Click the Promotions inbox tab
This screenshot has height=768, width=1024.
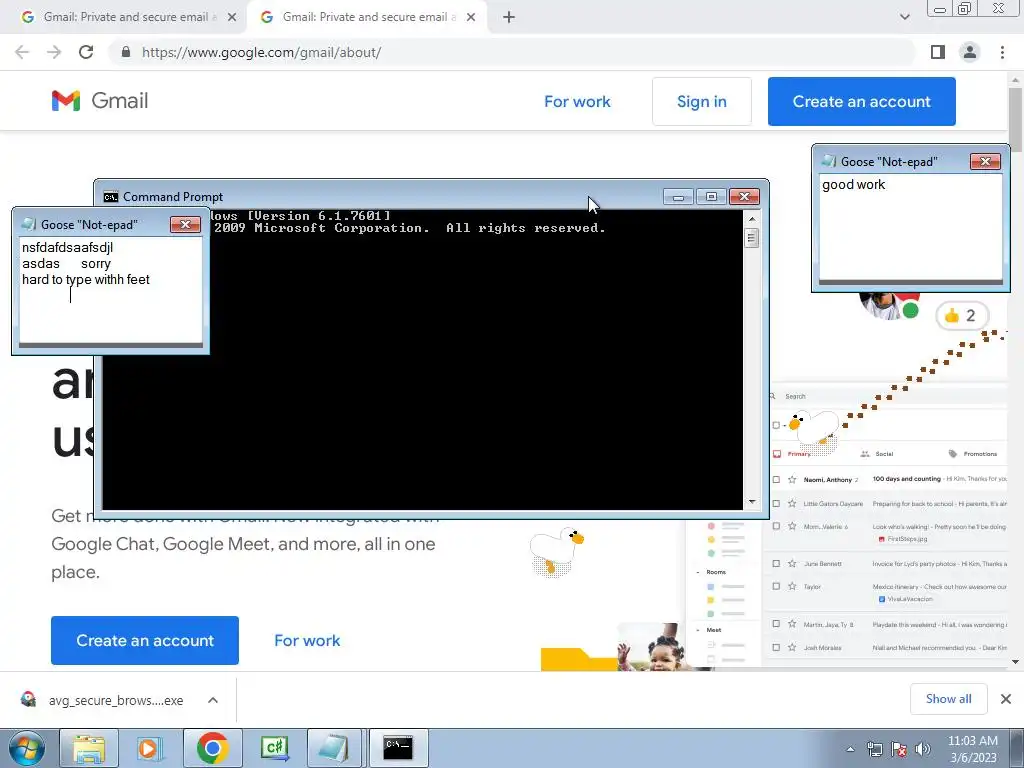tap(972, 454)
